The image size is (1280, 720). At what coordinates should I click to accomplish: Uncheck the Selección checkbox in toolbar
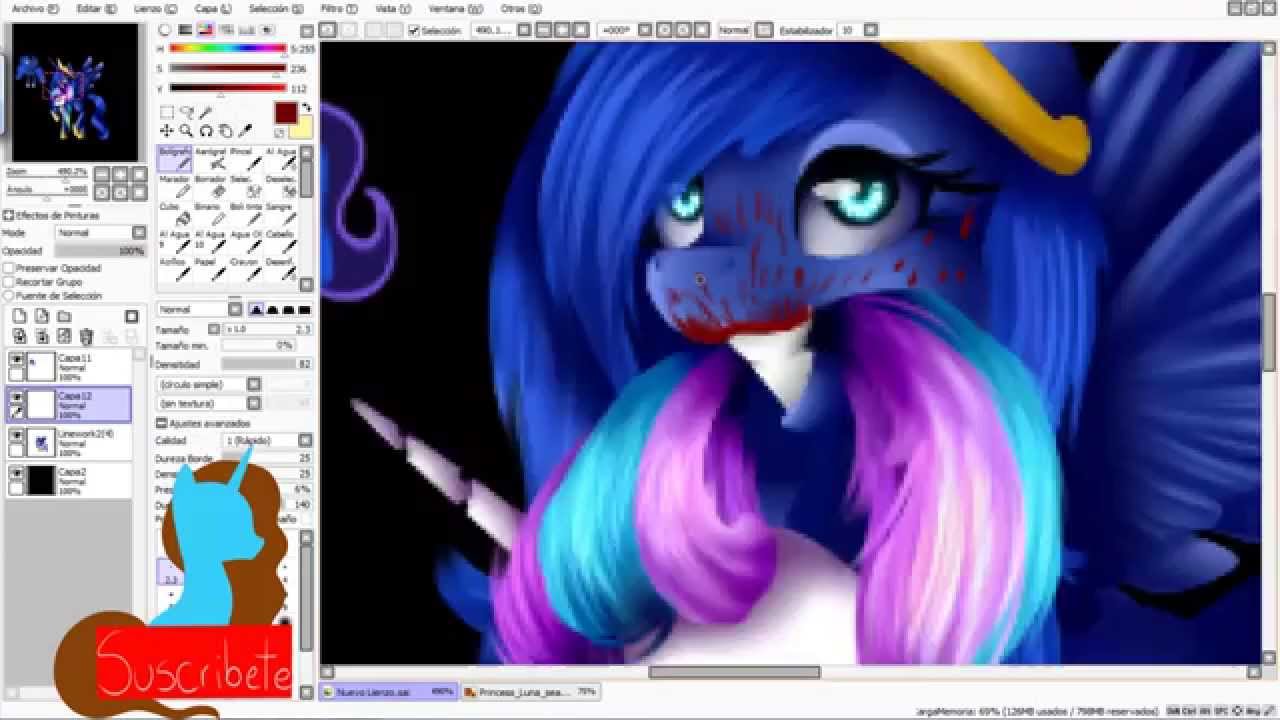[x=414, y=31]
